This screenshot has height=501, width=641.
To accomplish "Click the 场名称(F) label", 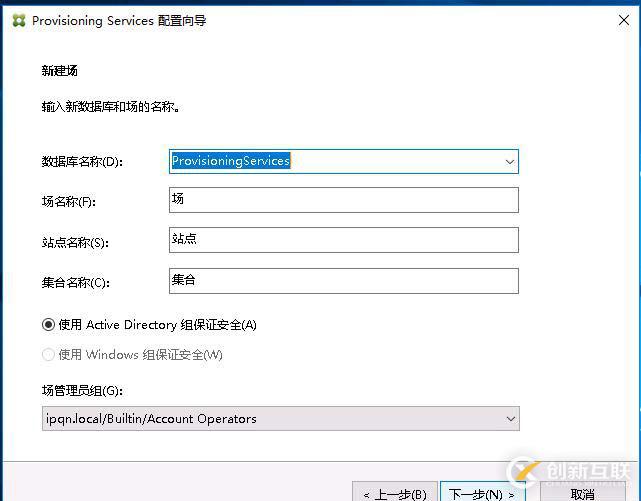I will tap(71, 202).
